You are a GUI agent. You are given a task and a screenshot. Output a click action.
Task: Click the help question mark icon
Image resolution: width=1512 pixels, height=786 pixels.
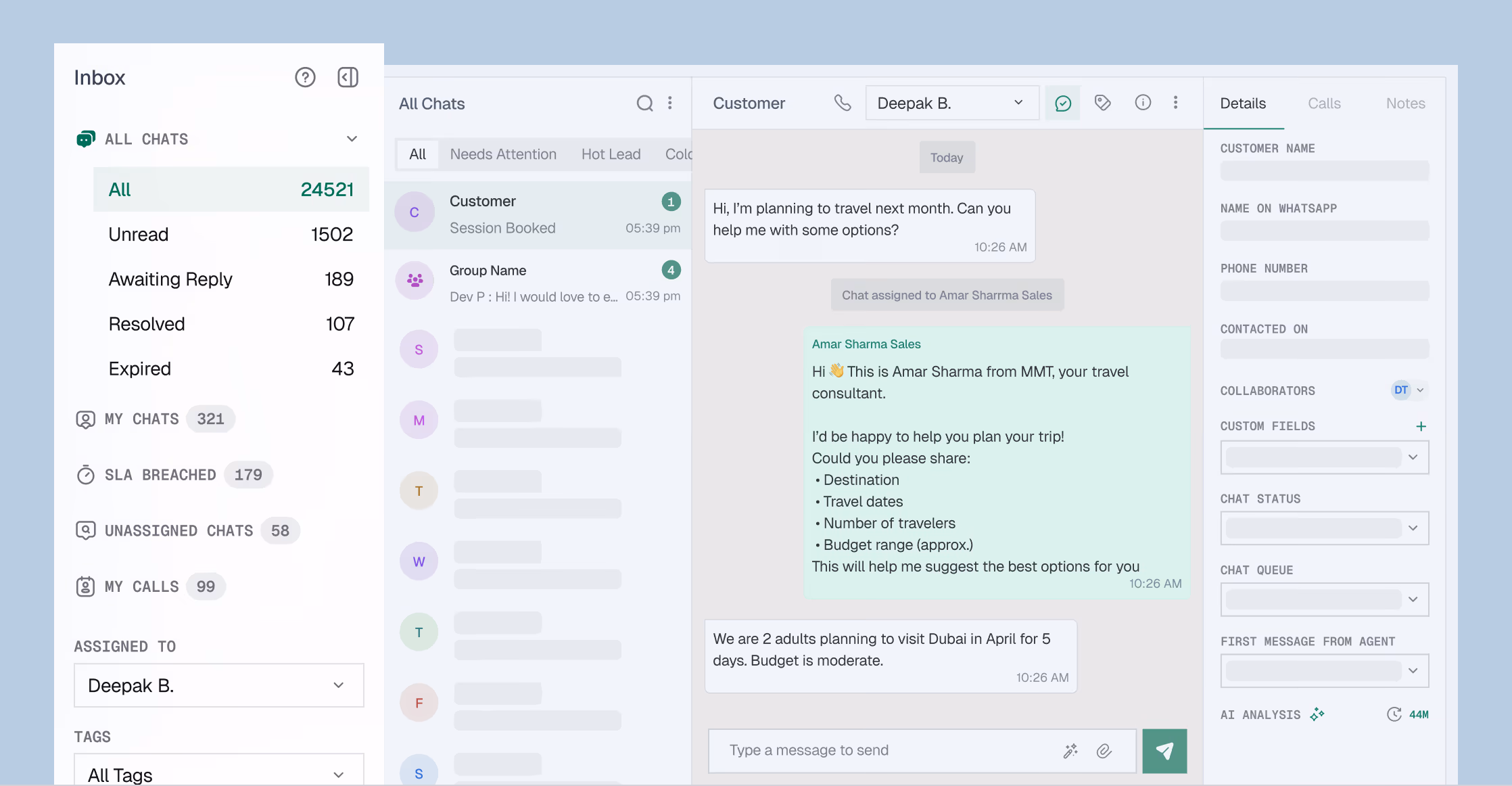point(305,78)
